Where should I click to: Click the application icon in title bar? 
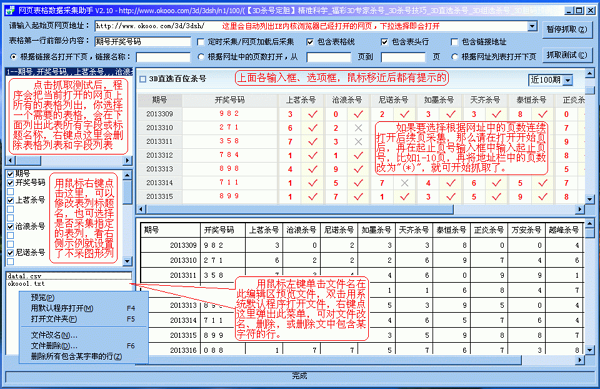click(11, 10)
